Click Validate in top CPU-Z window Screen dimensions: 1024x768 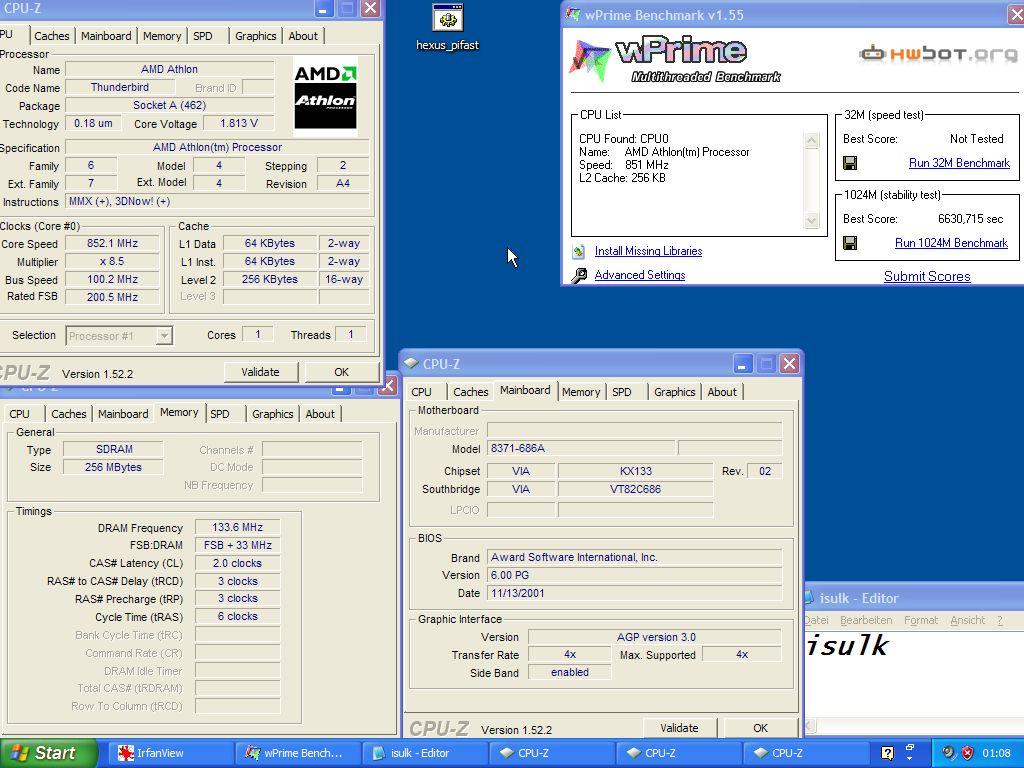click(x=261, y=372)
